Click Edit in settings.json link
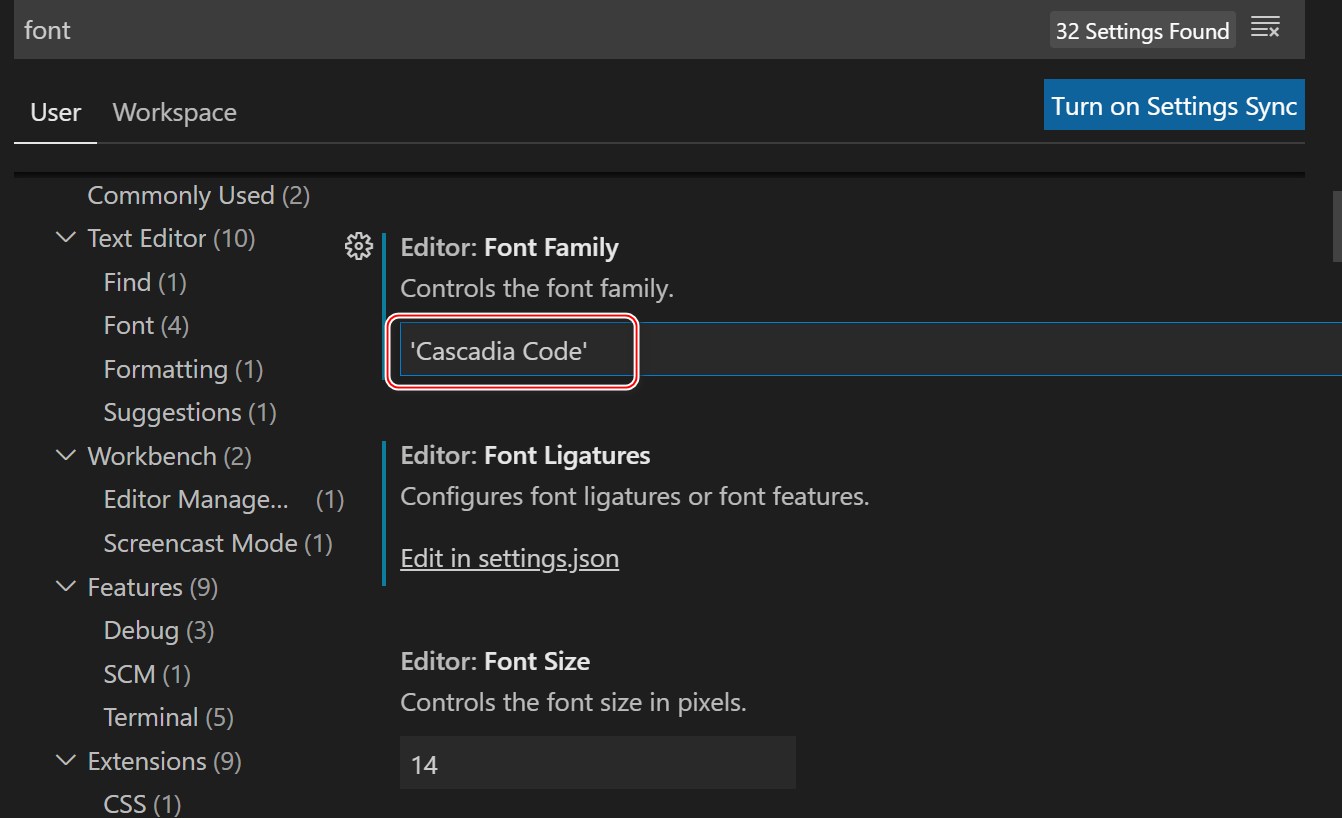Screen dimensions: 1342x818 coord(510,558)
